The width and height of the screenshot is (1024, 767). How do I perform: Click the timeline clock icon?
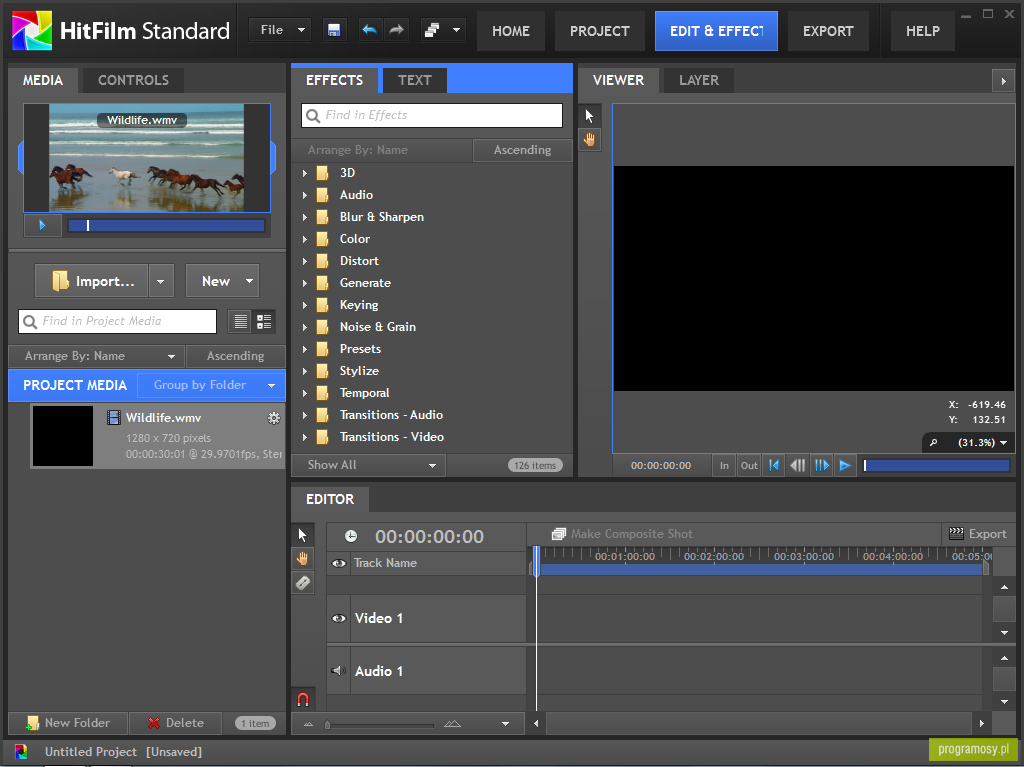[x=351, y=536]
